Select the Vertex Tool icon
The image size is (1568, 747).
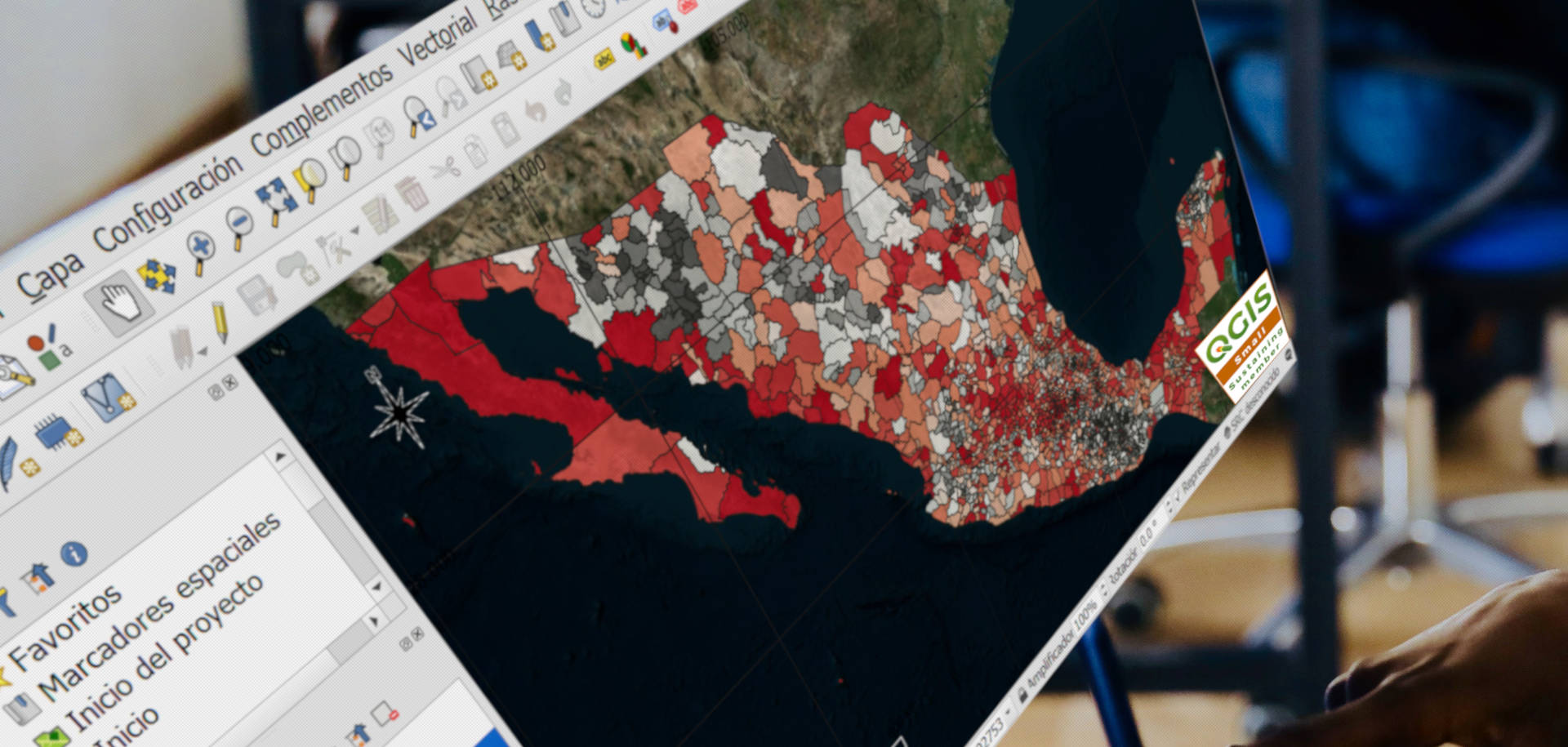point(334,247)
